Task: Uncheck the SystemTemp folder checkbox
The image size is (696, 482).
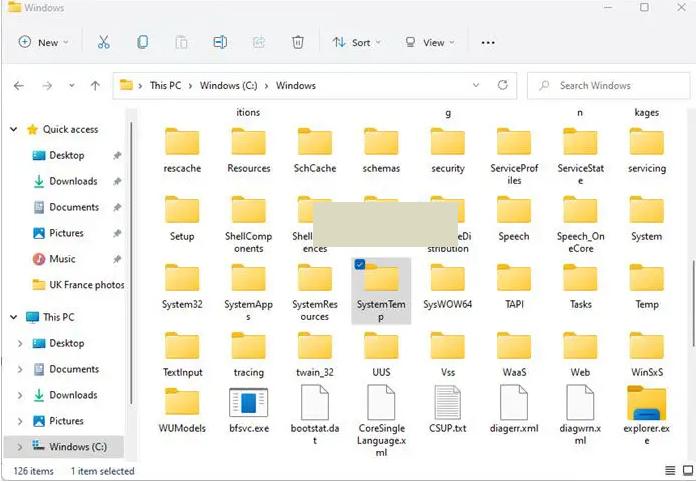Action: point(360,265)
